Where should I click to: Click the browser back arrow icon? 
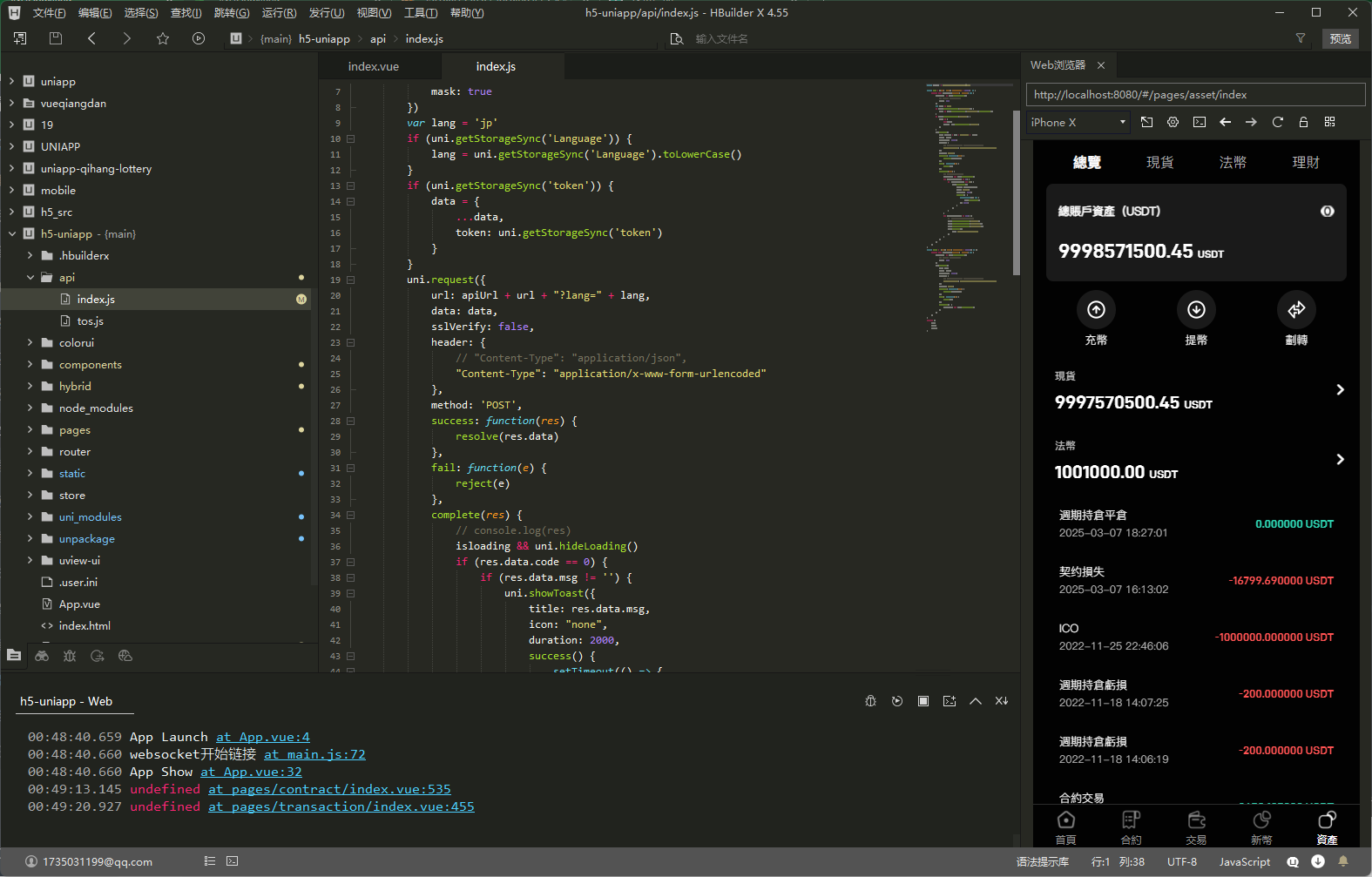(1226, 122)
